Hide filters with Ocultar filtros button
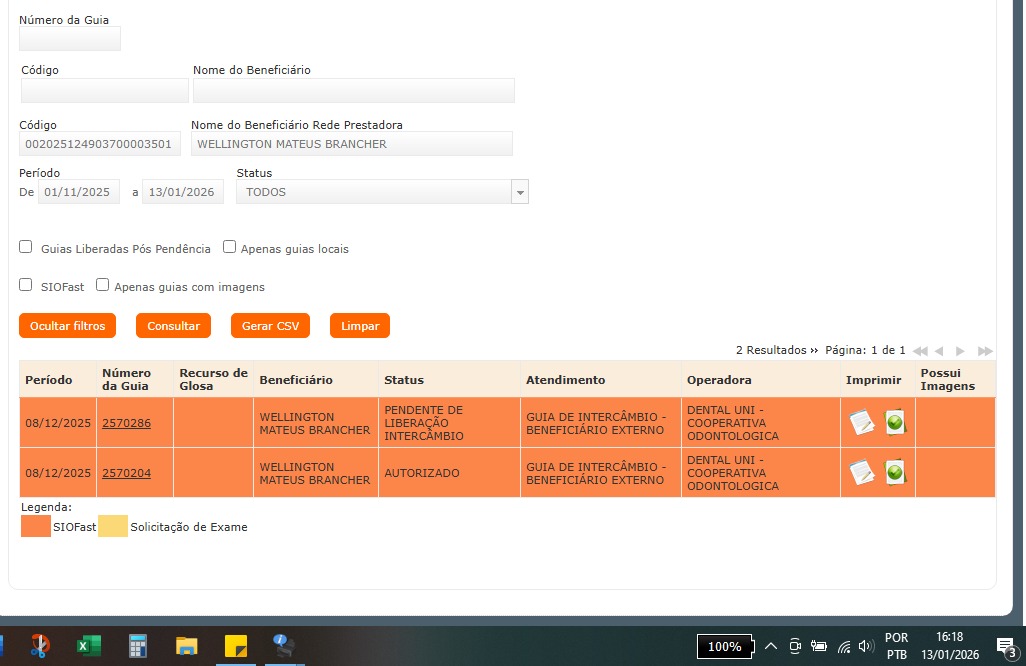The width and height of the screenshot is (1026, 666). click(x=67, y=326)
